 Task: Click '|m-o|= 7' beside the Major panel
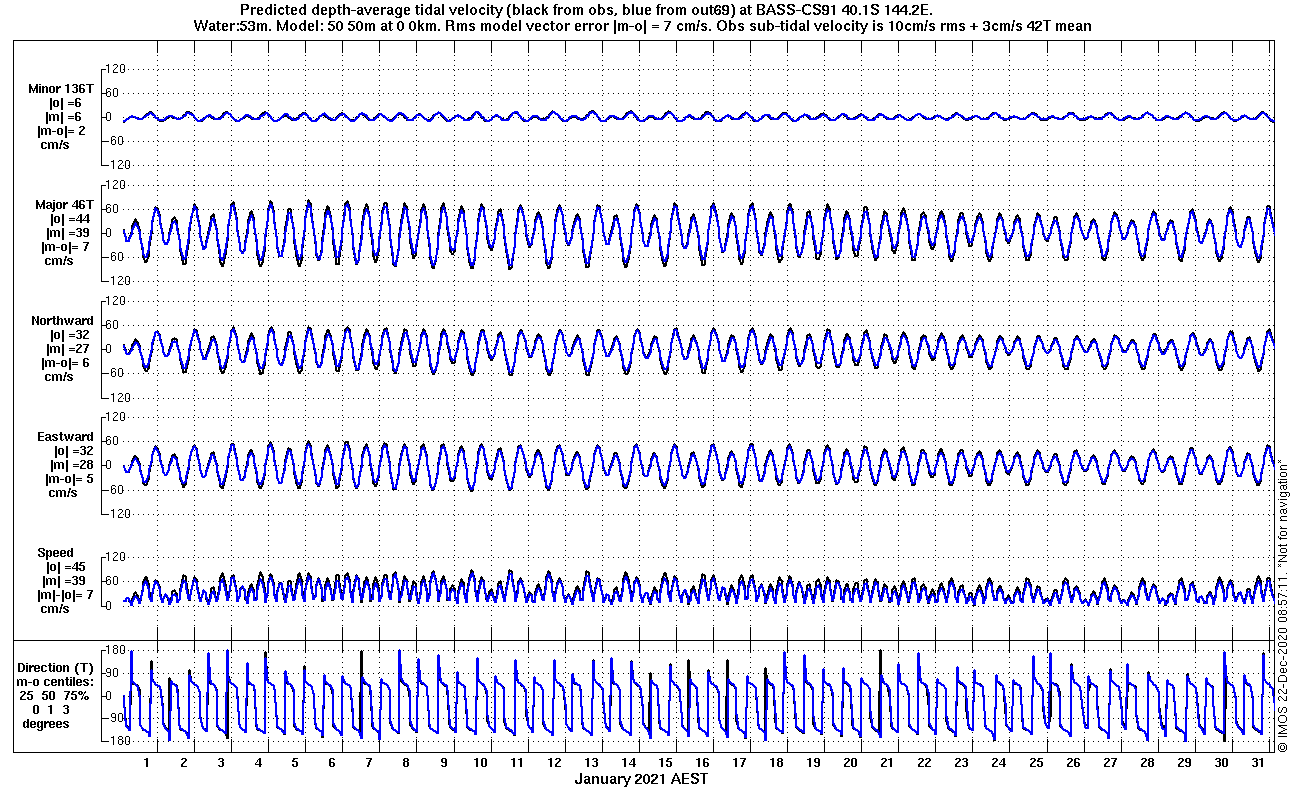[66, 247]
